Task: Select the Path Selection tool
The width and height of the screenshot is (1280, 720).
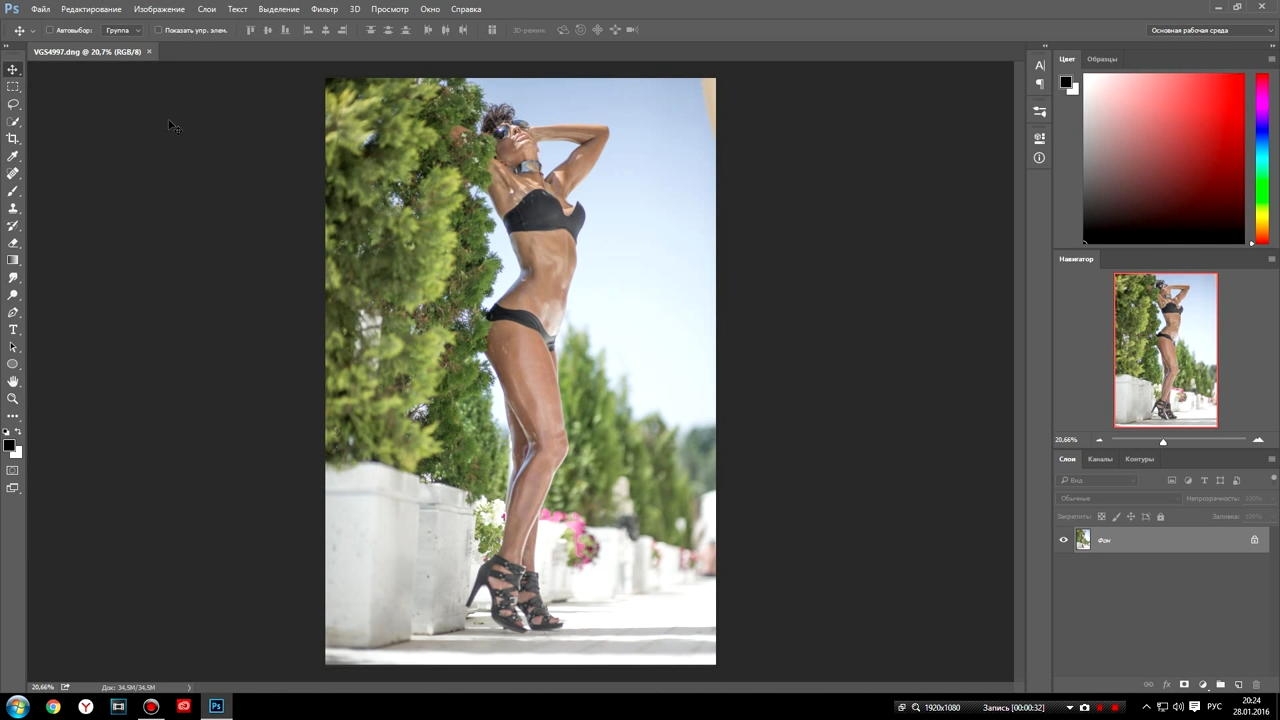Action: pyautogui.click(x=13, y=347)
